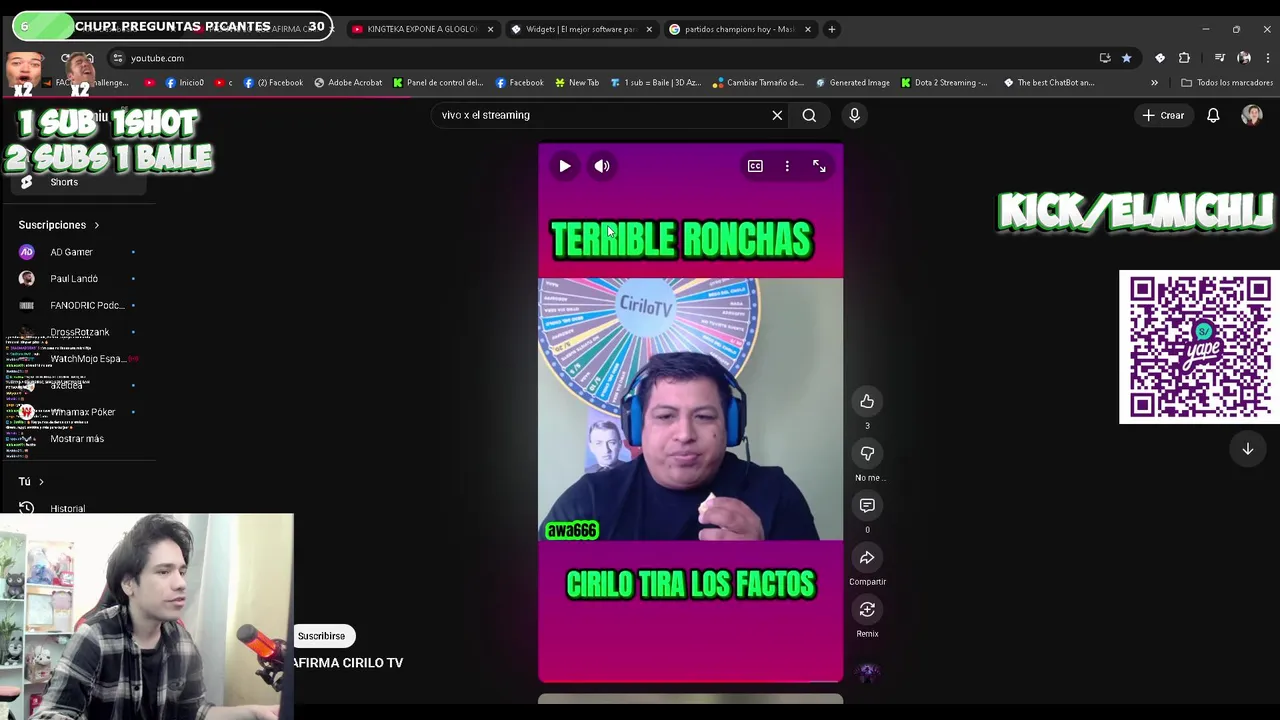
Task: Open the sound's avatar below Remix
Action: (867, 672)
